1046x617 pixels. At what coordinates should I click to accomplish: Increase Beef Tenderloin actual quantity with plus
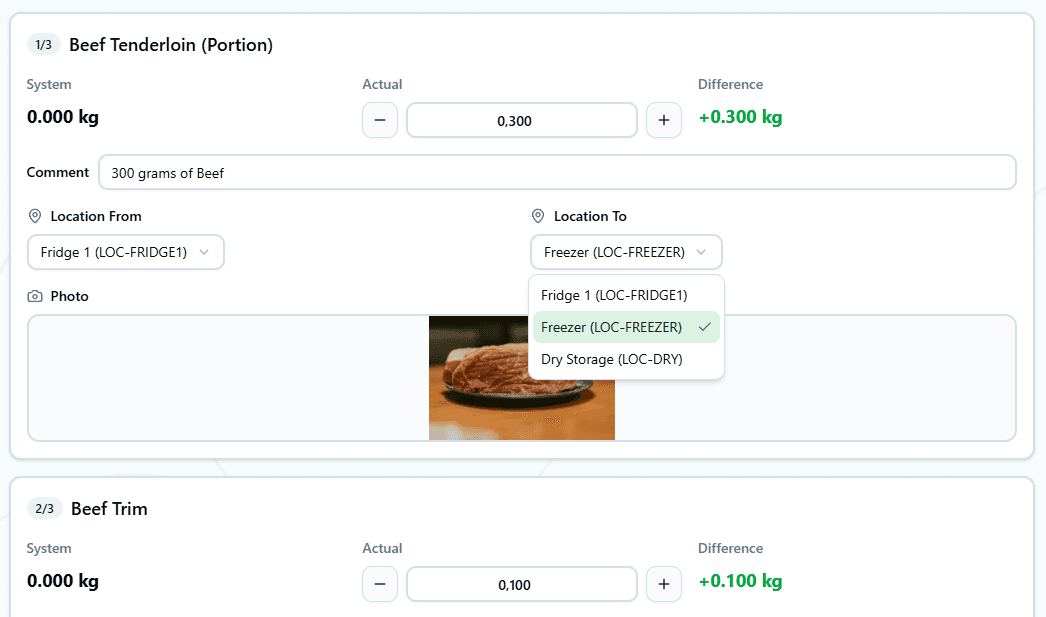point(663,121)
